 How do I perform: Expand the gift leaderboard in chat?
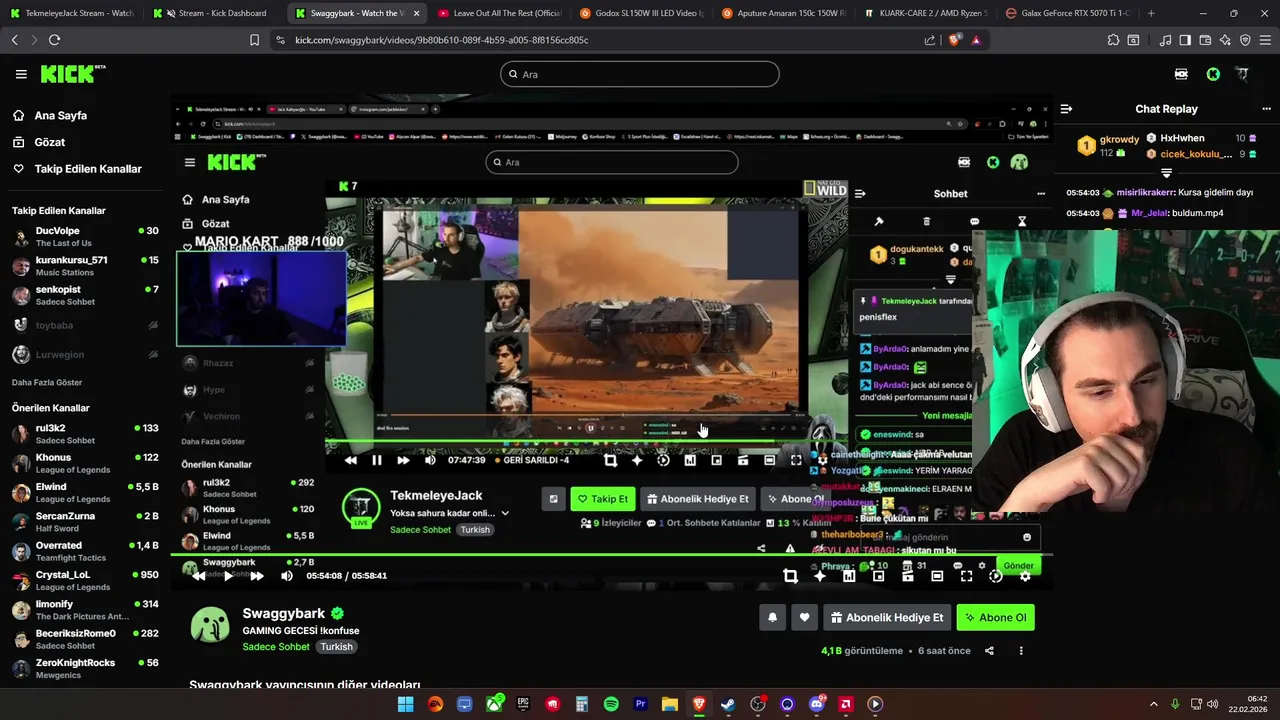[1166, 173]
